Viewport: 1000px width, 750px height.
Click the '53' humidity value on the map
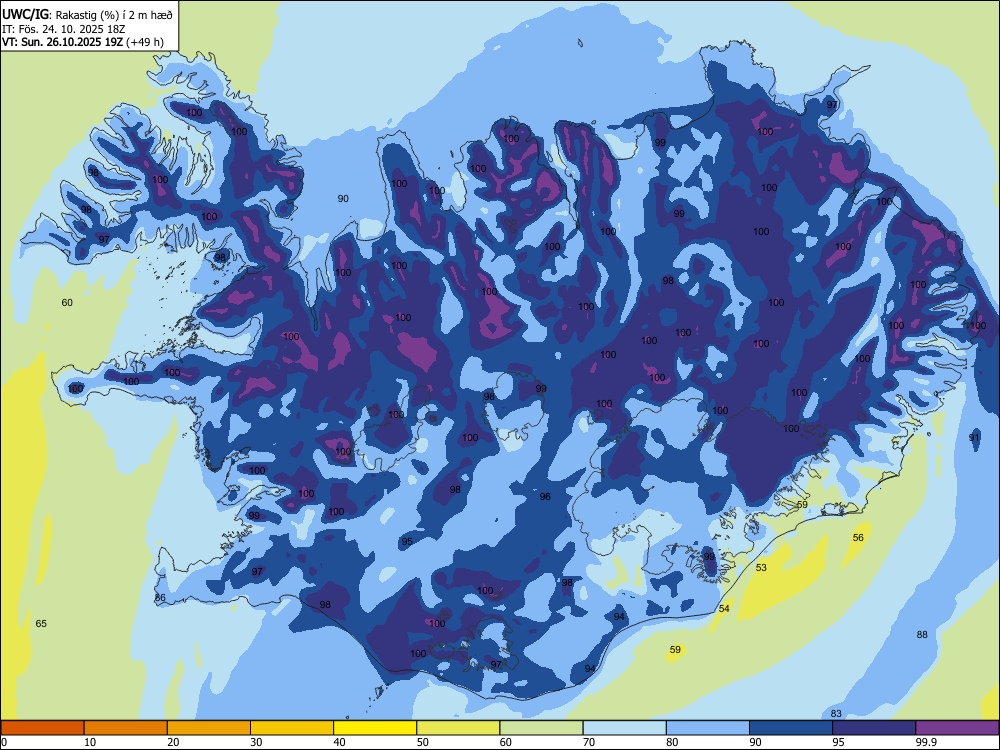point(761,567)
